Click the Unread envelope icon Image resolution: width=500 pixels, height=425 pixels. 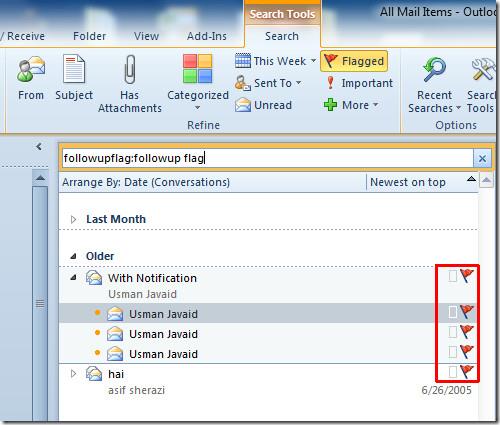[x=243, y=105]
